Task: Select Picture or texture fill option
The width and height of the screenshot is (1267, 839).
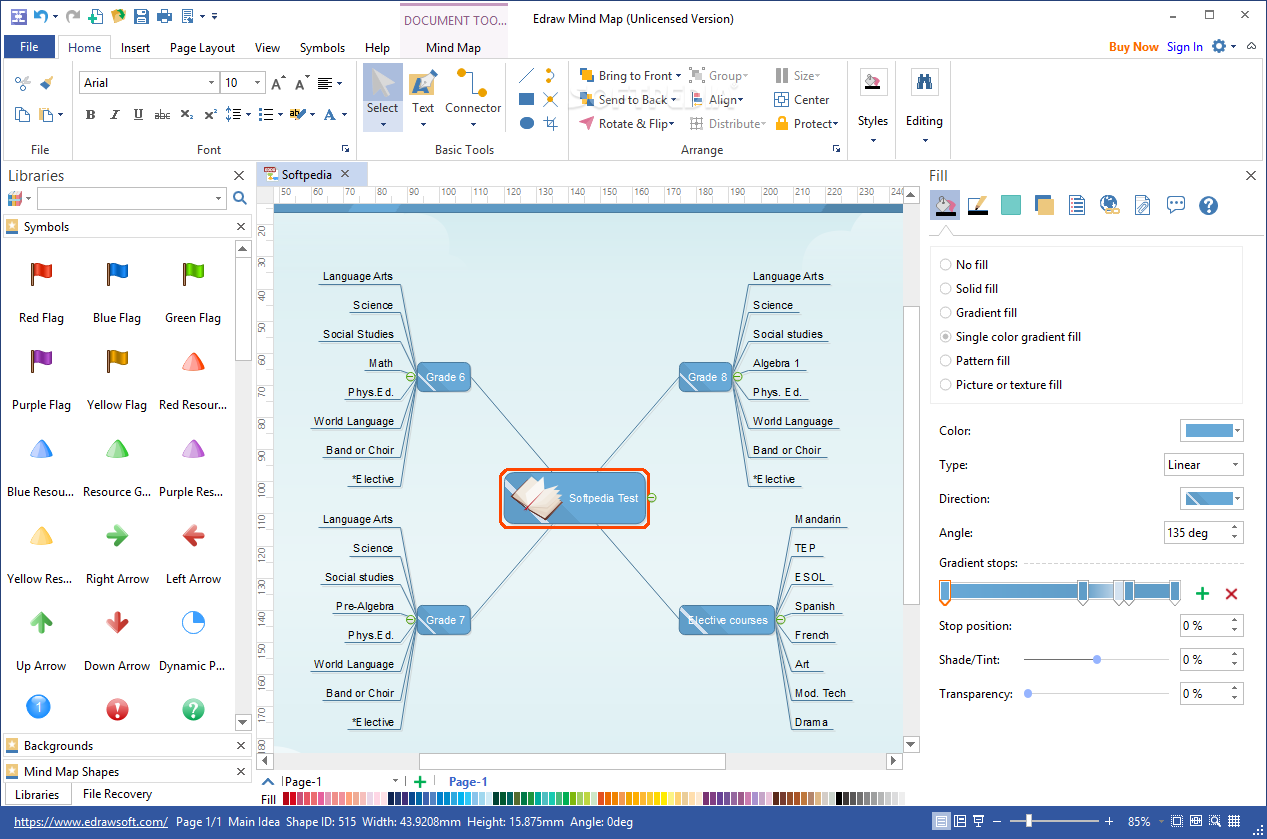Action: (x=1001, y=385)
